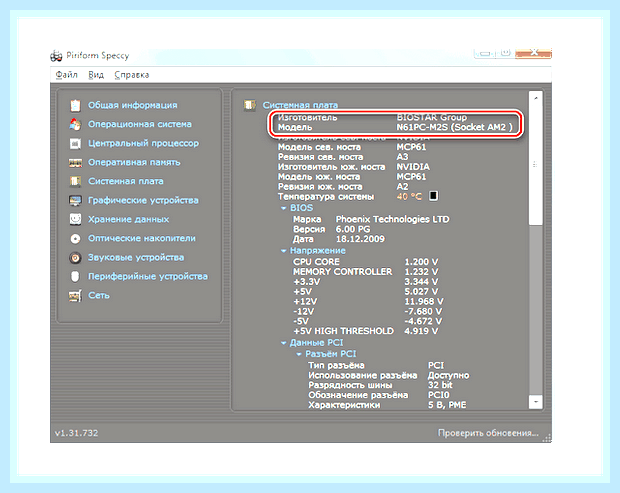Close the Speccy window
The width and height of the screenshot is (620, 493).
point(533,53)
